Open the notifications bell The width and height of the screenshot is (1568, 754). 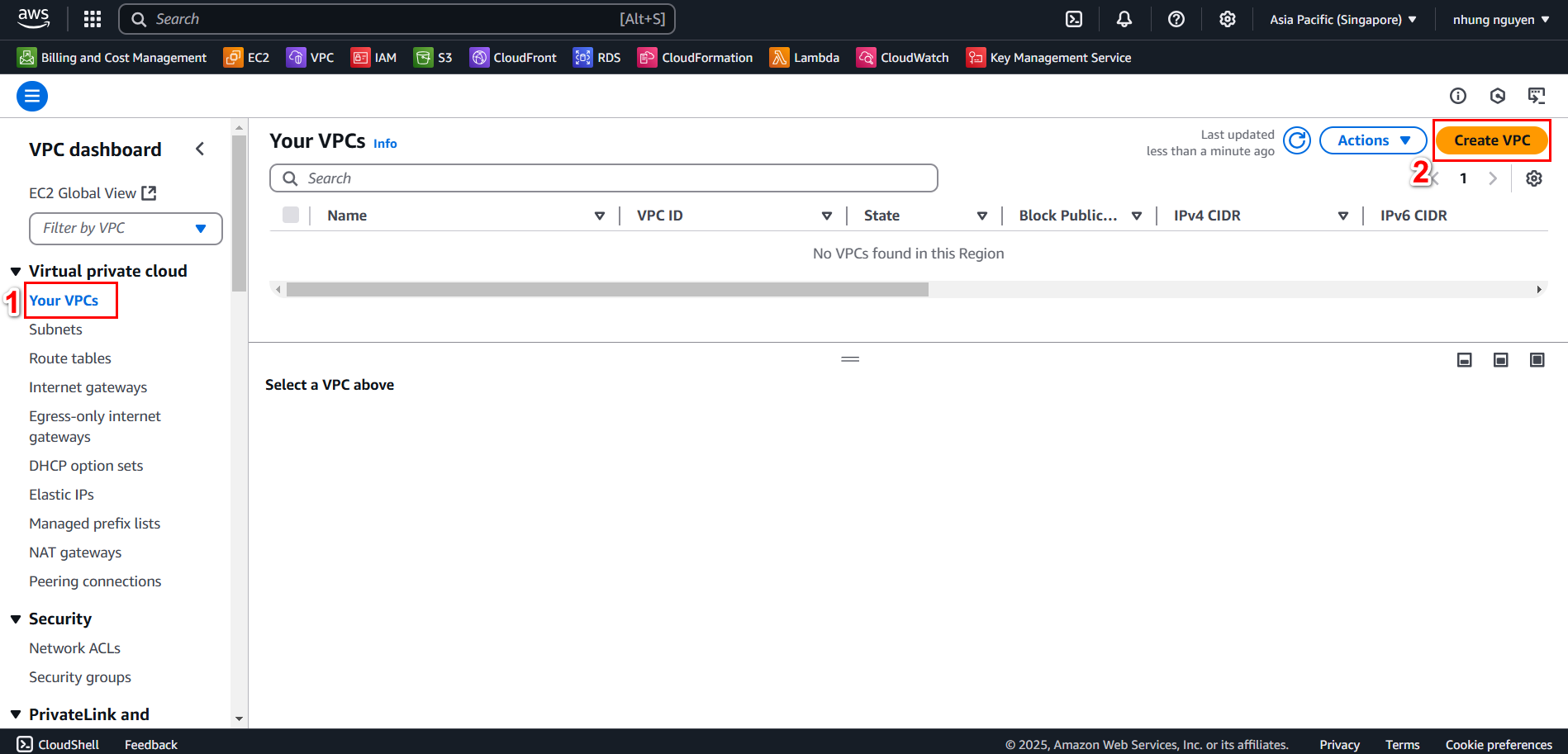[x=1124, y=19]
